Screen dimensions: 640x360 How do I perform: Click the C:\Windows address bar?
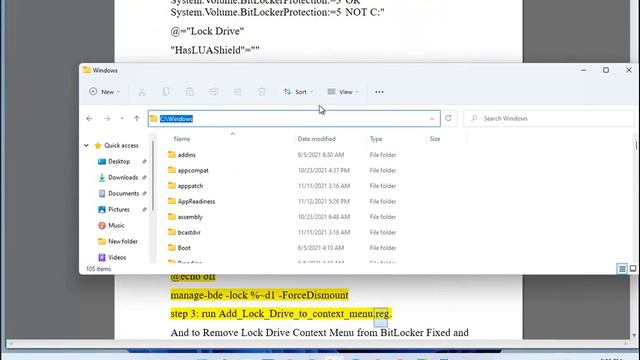click(x=294, y=118)
